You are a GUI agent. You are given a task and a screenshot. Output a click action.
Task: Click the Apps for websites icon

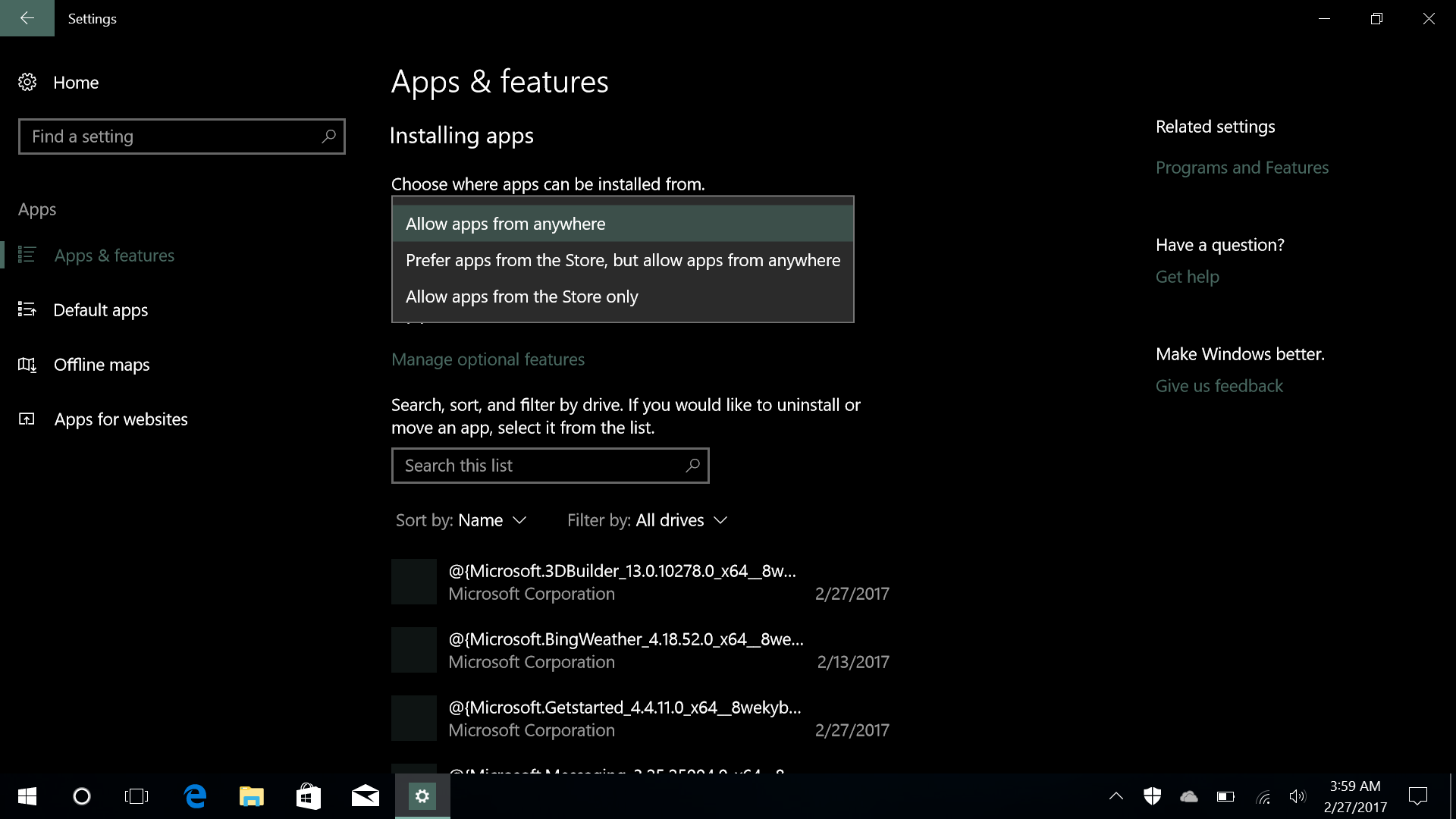[x=27, y=419]
